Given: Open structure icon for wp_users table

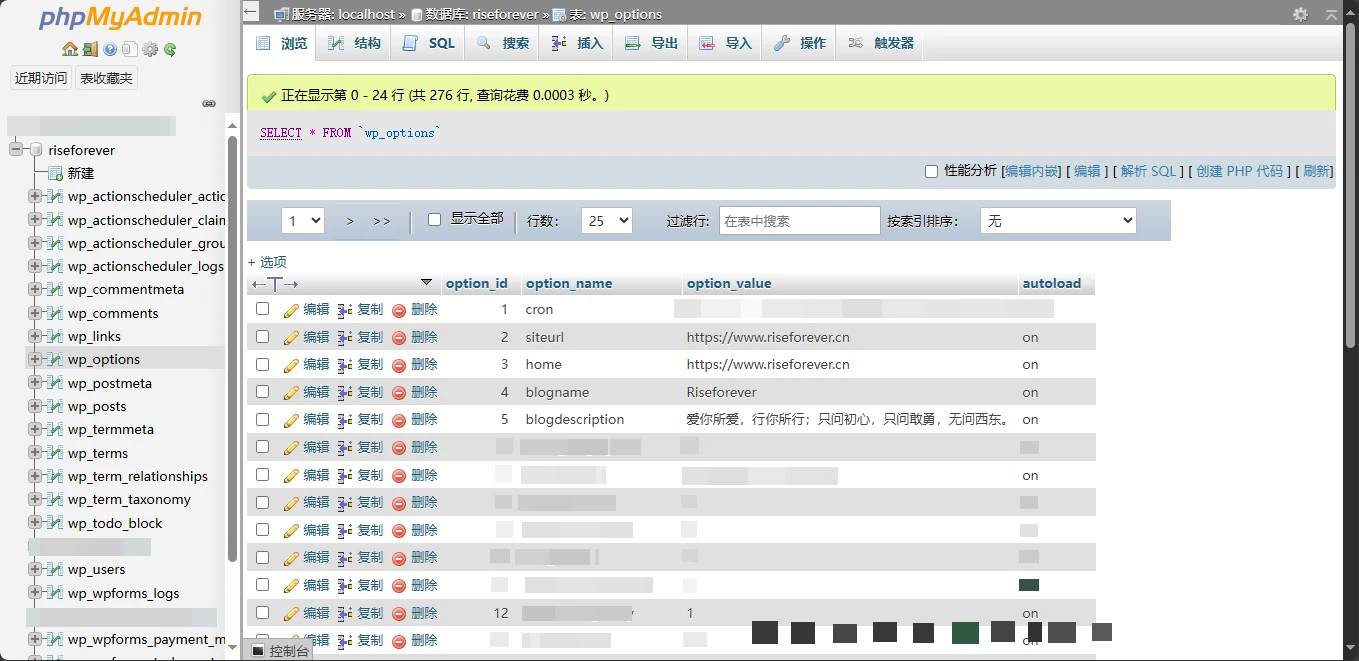Looking at the screenshot, I should click(55, 569).
